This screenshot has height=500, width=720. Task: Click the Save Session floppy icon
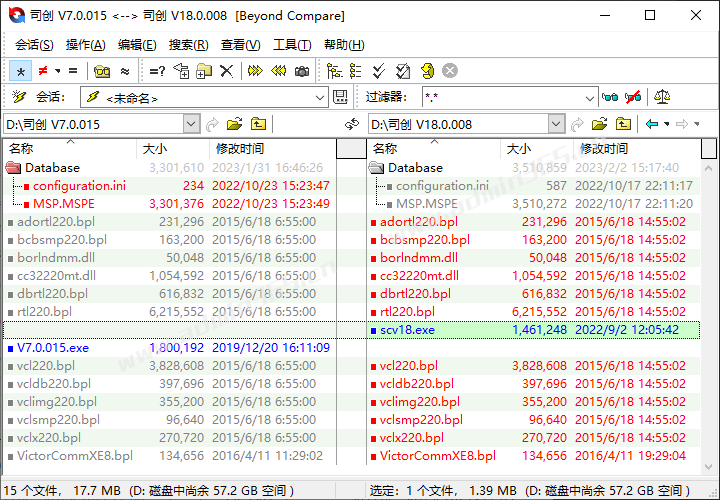coord(340,97)
